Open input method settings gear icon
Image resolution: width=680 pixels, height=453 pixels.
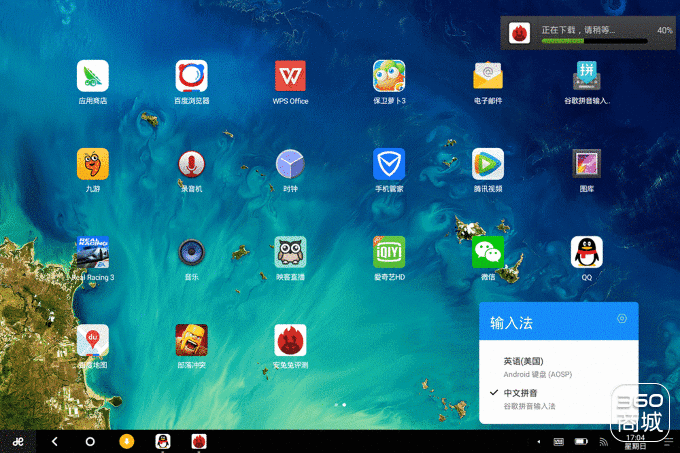621,319
